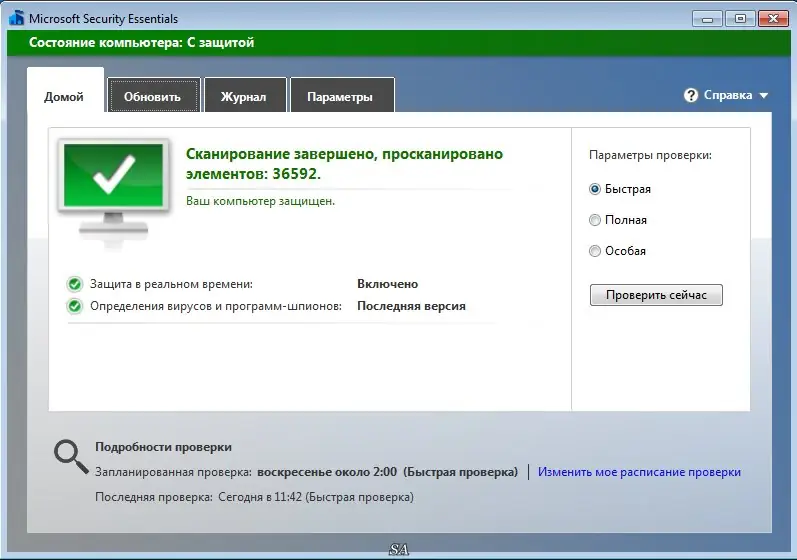This screenshot has height=560, width=797.
Task: Switch to the Журнал tab
Action: coord(245,96)
